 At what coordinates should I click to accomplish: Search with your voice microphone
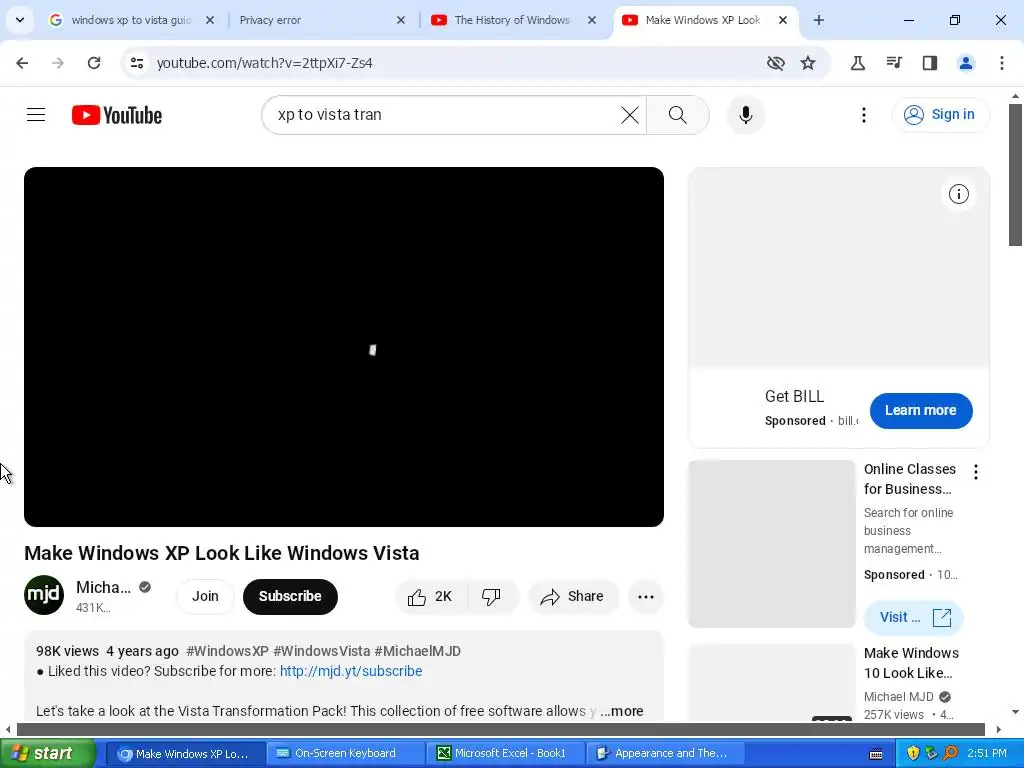coord(745,115)
